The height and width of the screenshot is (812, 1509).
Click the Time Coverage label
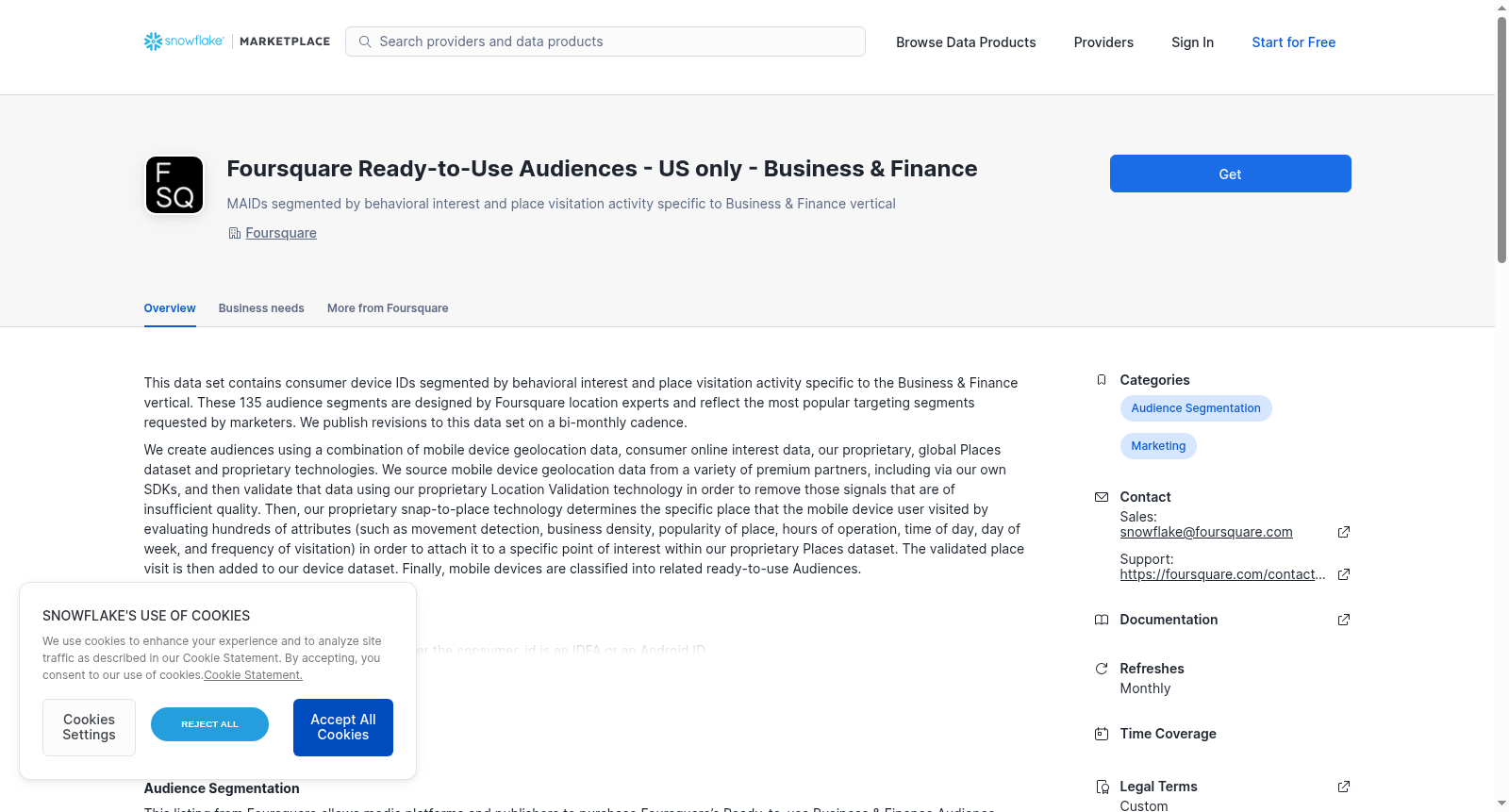(x=1168, y=734)
